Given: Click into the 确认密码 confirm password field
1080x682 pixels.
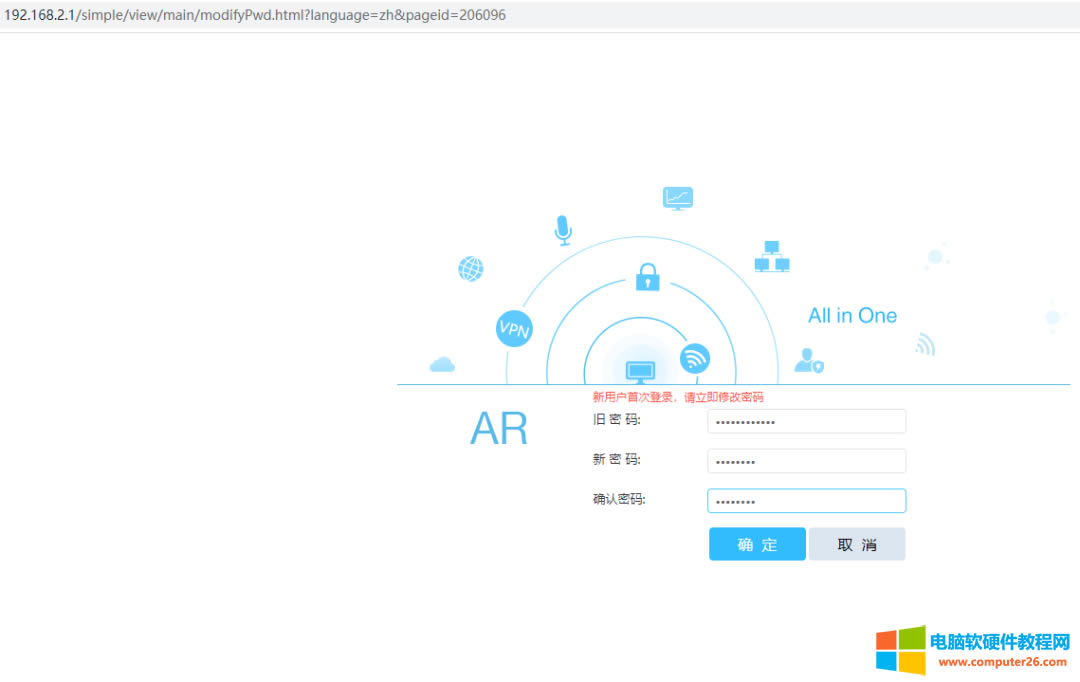Looking at the screenshot, I should 805,501.
